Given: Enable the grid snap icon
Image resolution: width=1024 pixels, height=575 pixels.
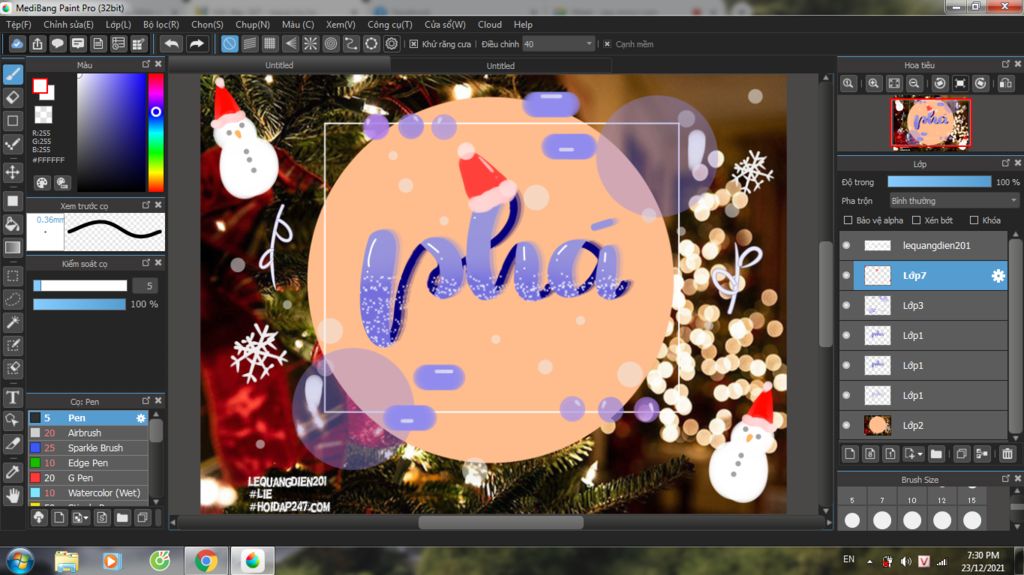Looking at the screenshot, I should tap(270, 44).
